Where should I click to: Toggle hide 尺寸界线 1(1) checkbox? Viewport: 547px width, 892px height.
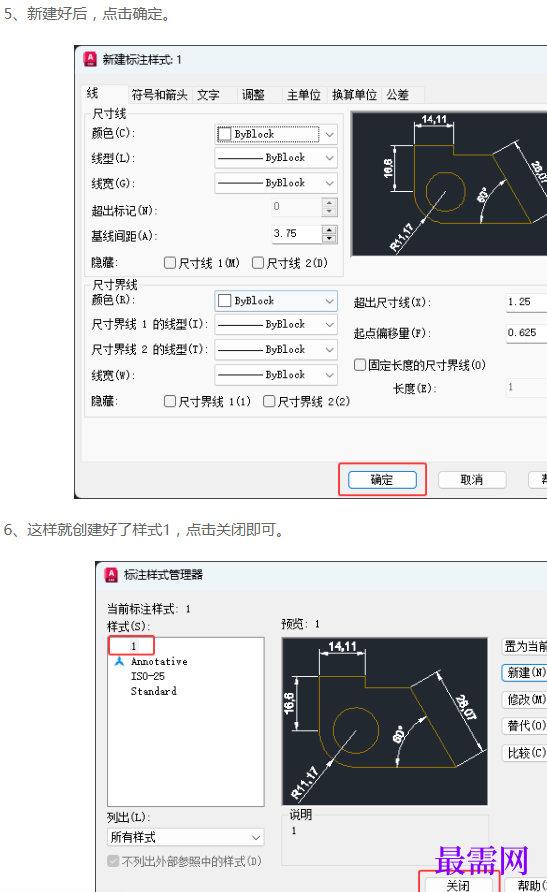169,401
